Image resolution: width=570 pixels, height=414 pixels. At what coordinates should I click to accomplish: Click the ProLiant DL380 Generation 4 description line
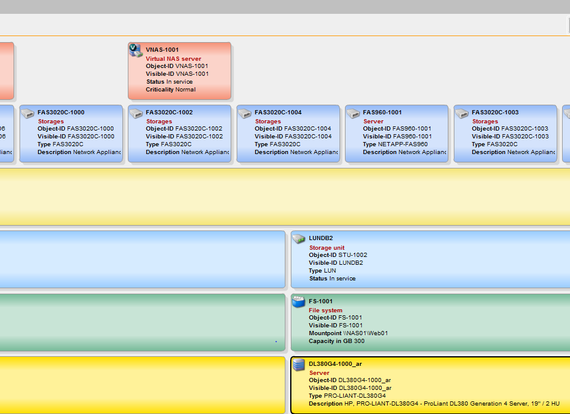(434, 403)
